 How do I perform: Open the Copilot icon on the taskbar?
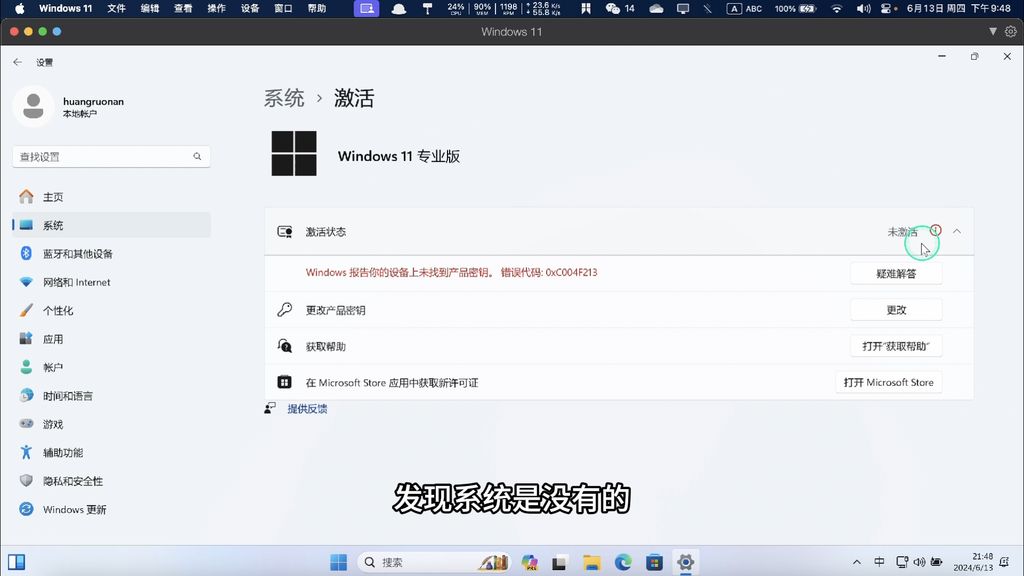(530, 562)
